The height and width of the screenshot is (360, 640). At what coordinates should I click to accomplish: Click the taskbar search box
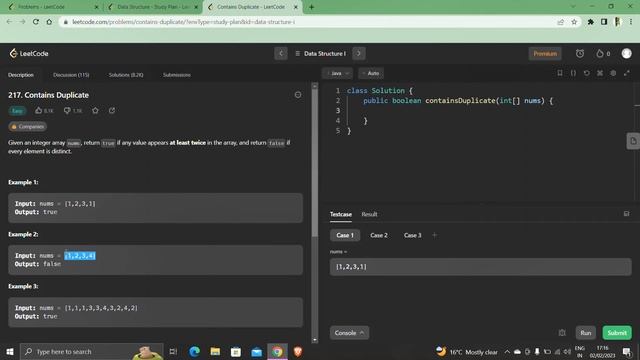(92, 351)
